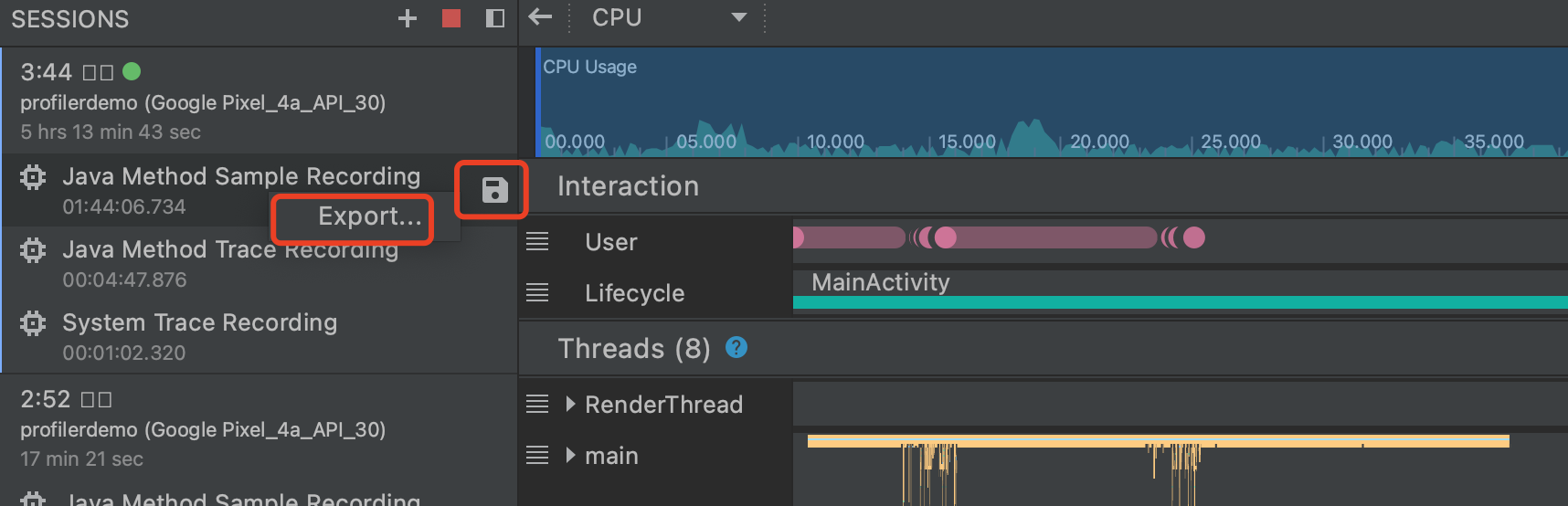Collapse the Sessions pane
The image size is (1568, 506).
(x=495, y=18)
